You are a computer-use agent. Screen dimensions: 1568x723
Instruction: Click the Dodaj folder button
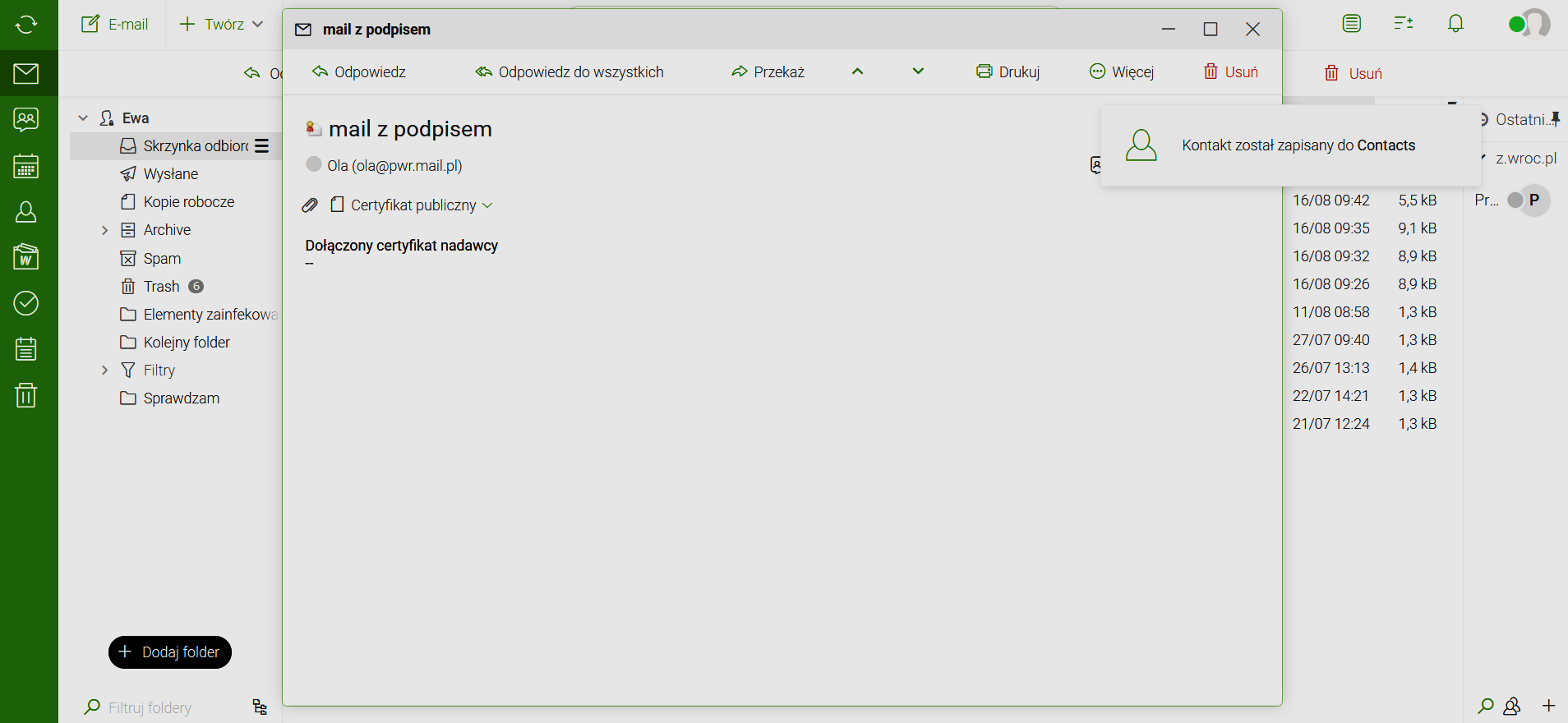pyautogui.click(x=170, y=652)
